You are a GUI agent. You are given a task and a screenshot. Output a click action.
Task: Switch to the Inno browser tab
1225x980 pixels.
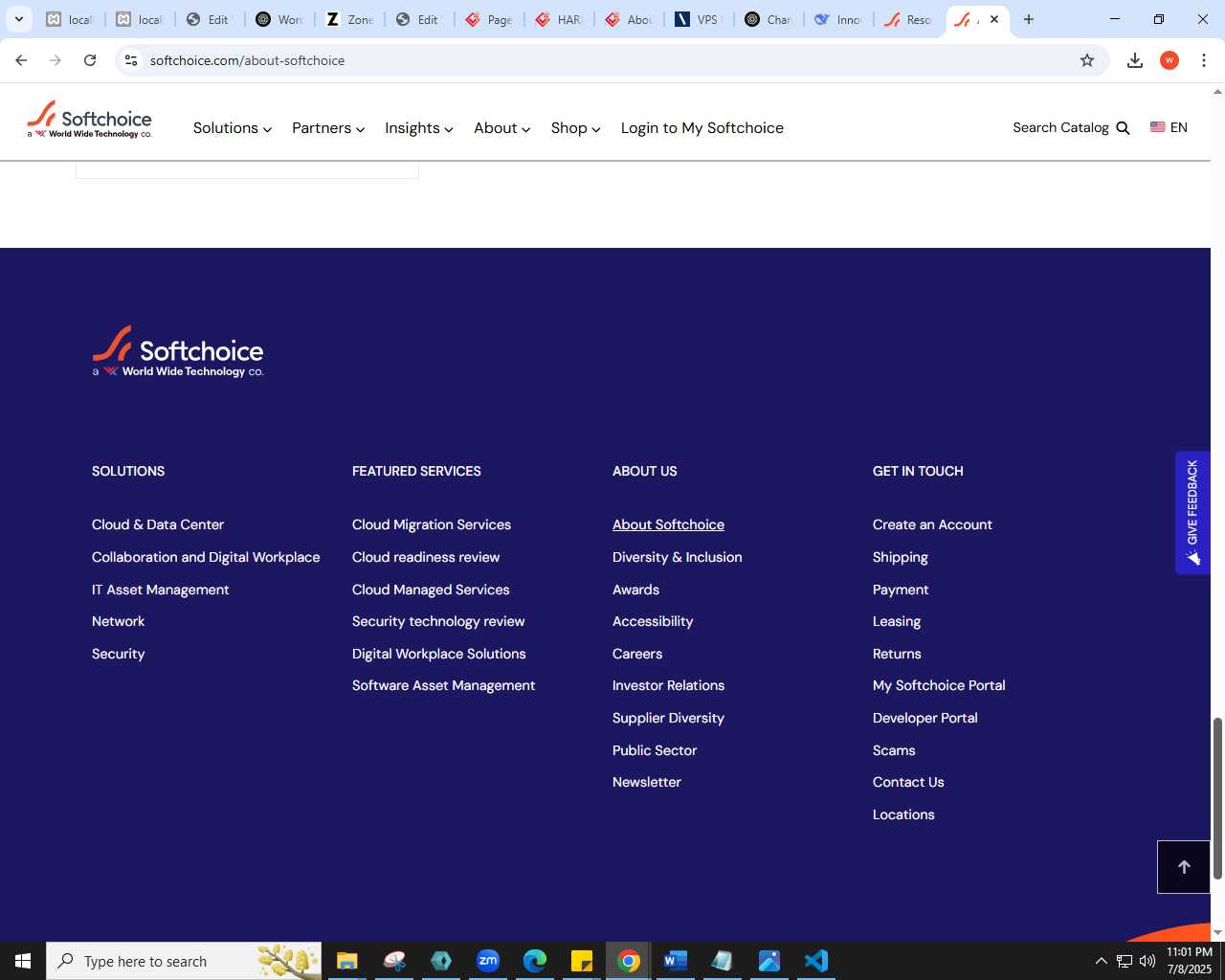(838, 19)
